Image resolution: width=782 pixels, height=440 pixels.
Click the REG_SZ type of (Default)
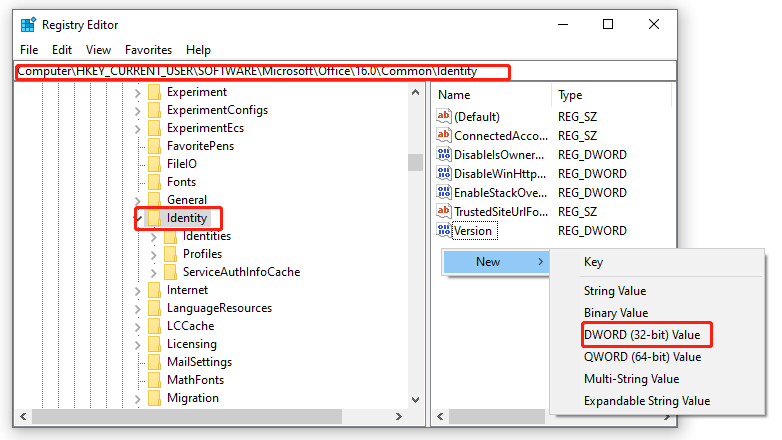point(577,116)
